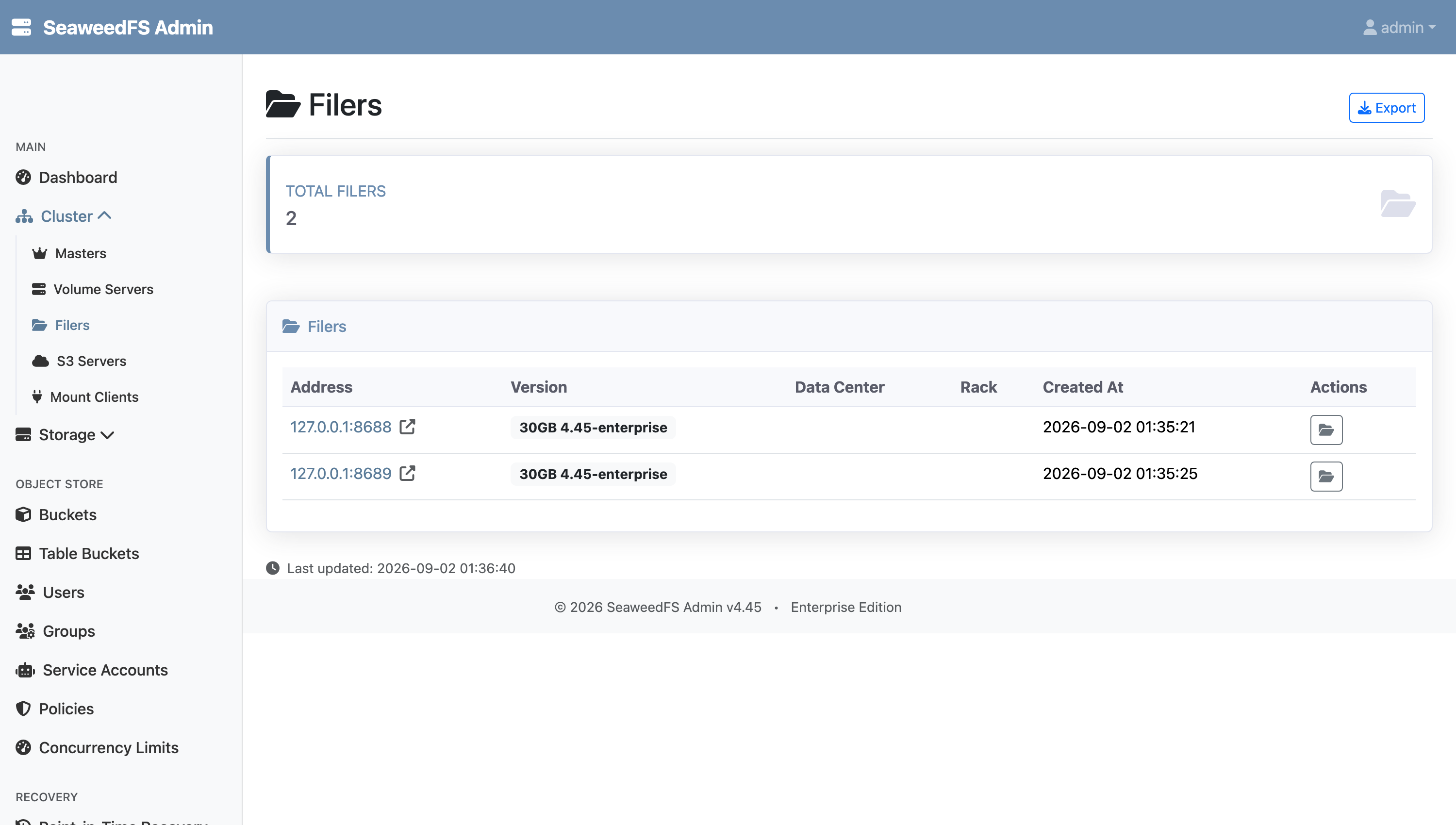Click the Service Accounts robot icon
Image resolution: width=1456 pixels, height=825 pixels.
(x=25, y=670)
